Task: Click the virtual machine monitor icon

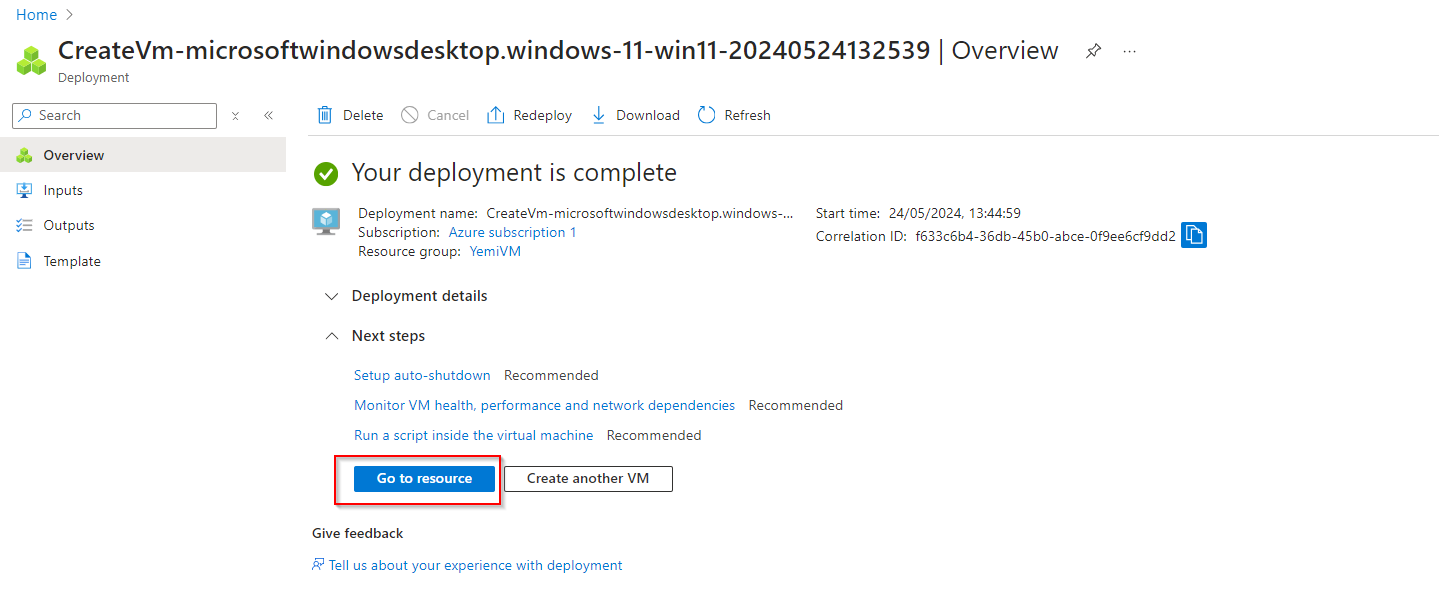Action: click(327, 222)
